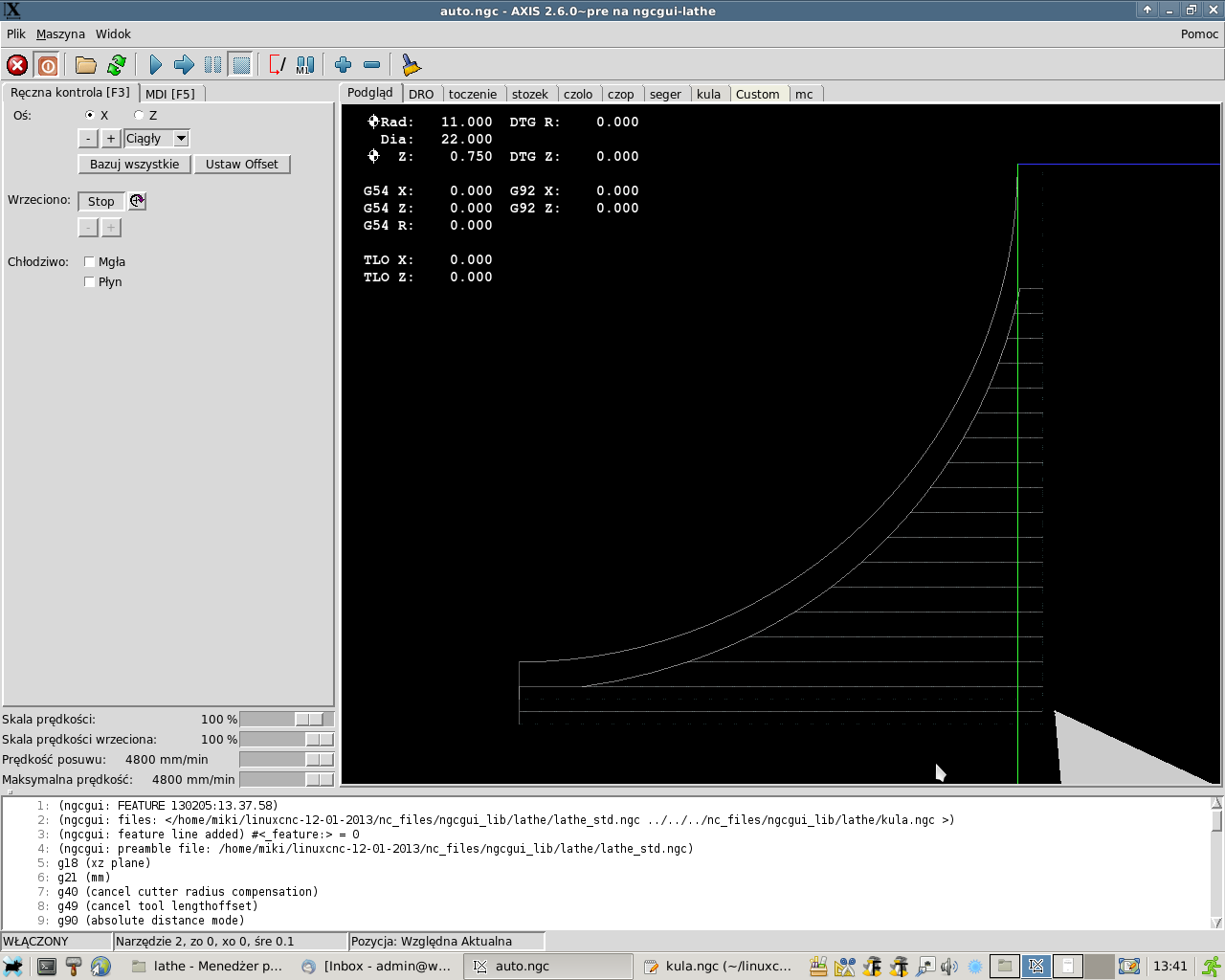Step program with blue right arrow
The image size is (1225, 980).
(x=184, y=65)
